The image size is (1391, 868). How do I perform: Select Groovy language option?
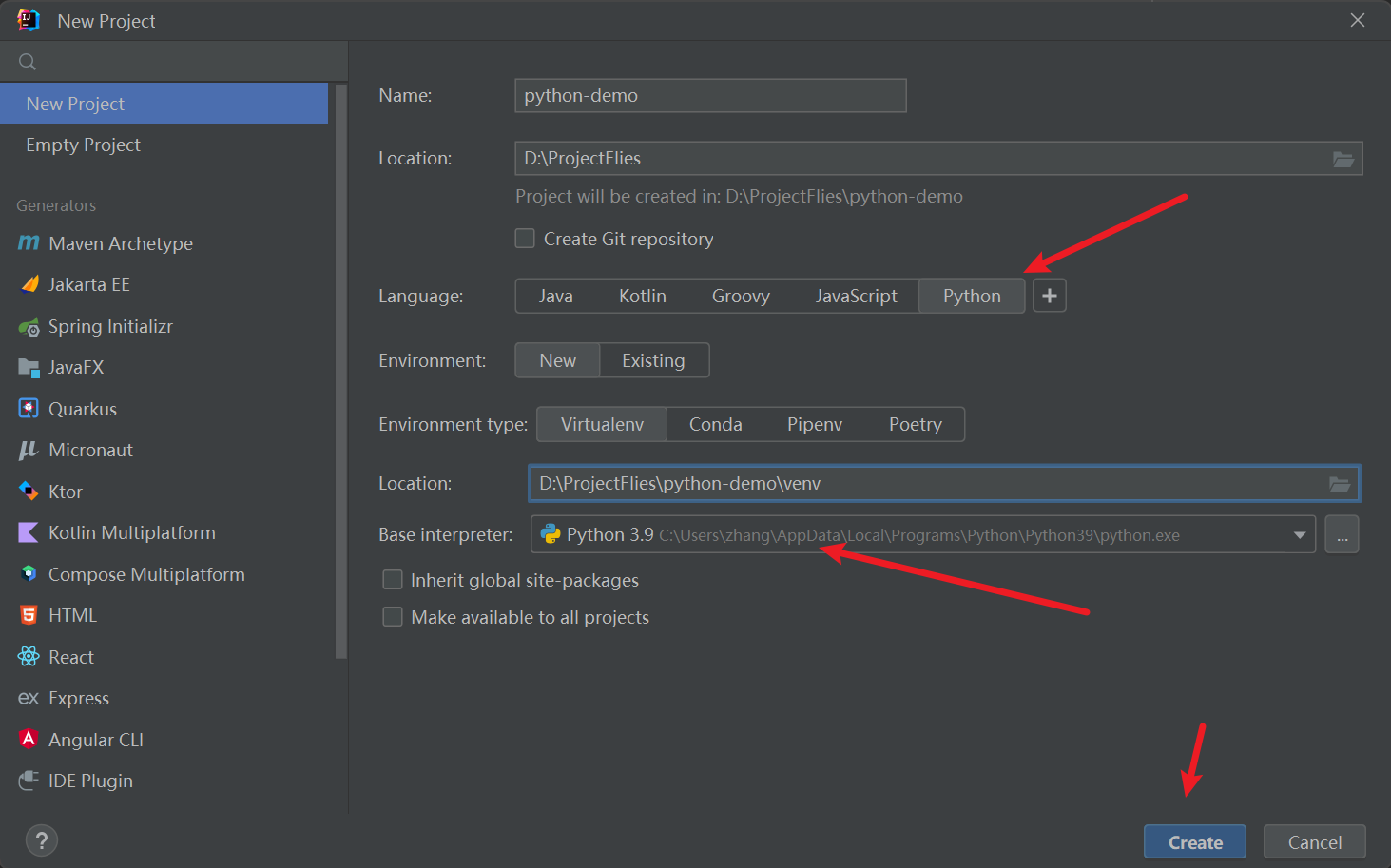point(741,296)
